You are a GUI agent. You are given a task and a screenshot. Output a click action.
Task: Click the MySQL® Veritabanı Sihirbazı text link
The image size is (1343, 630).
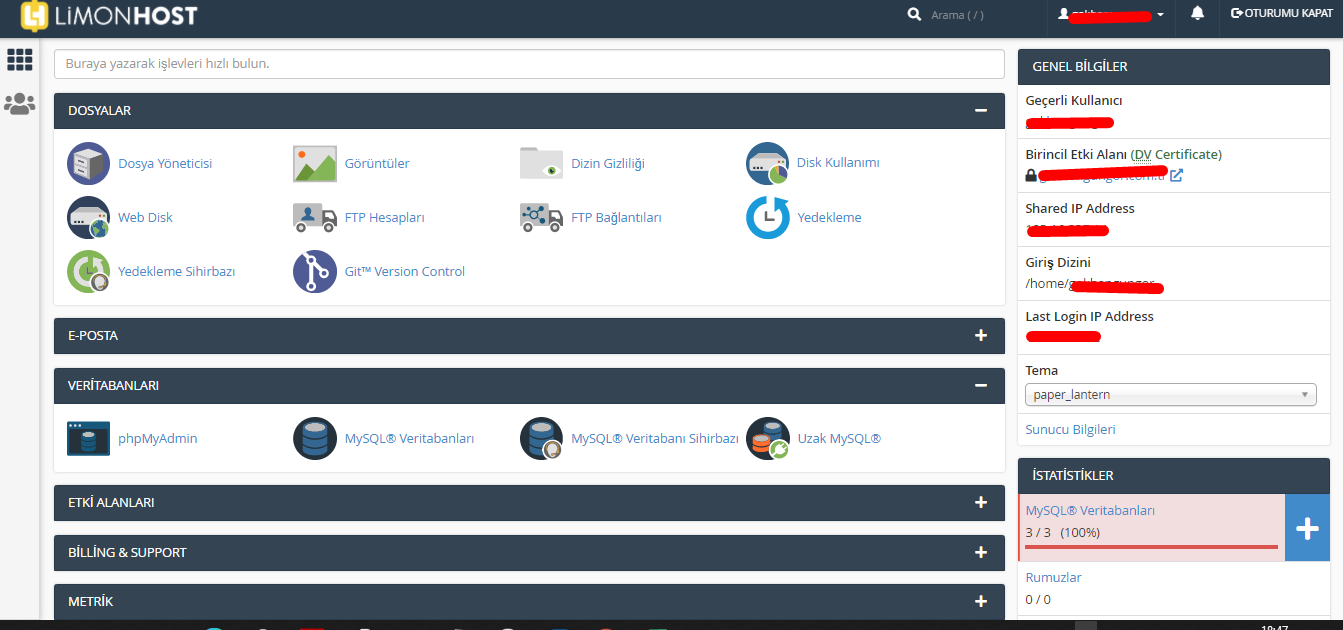[x=654, y=438]
